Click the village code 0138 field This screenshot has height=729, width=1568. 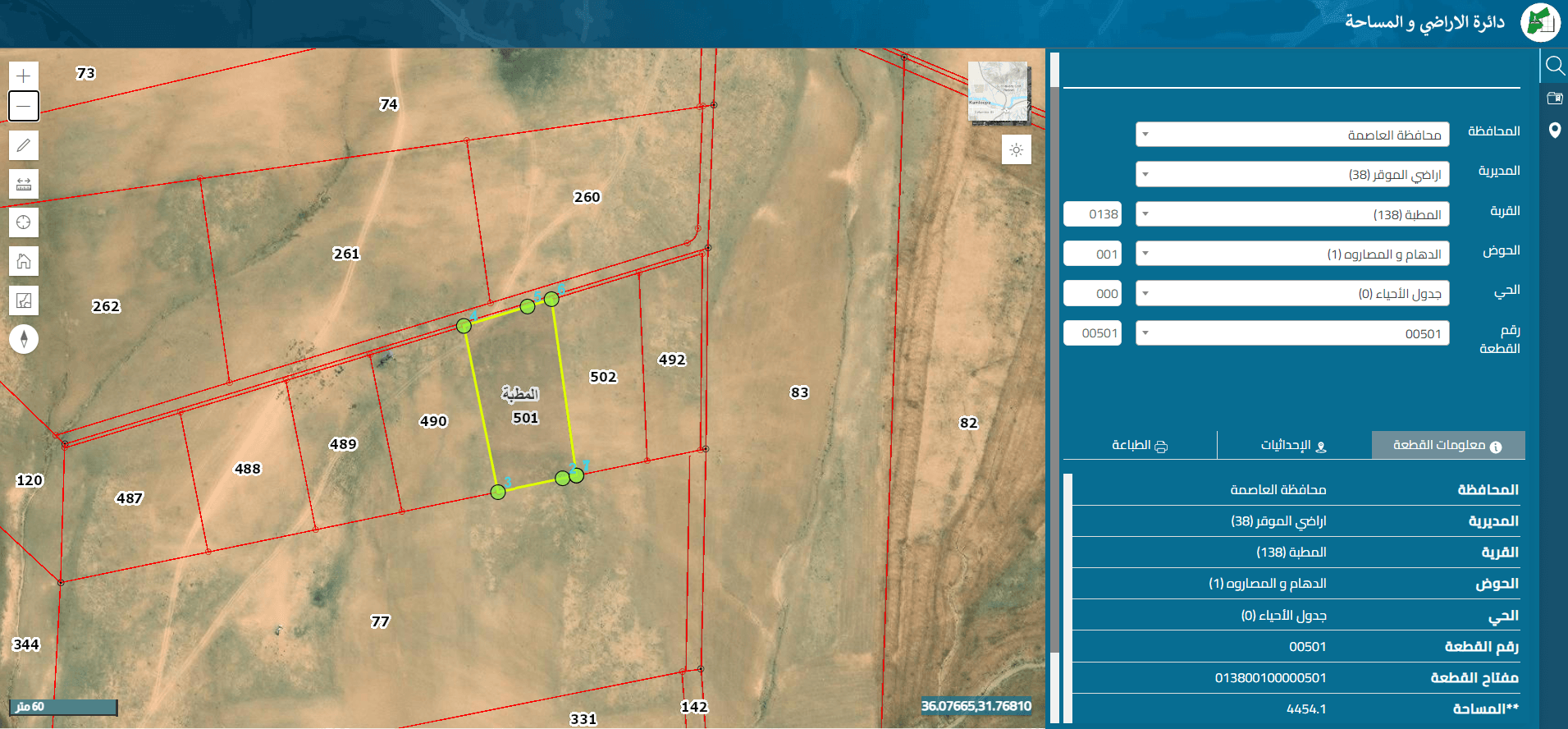1092,214
